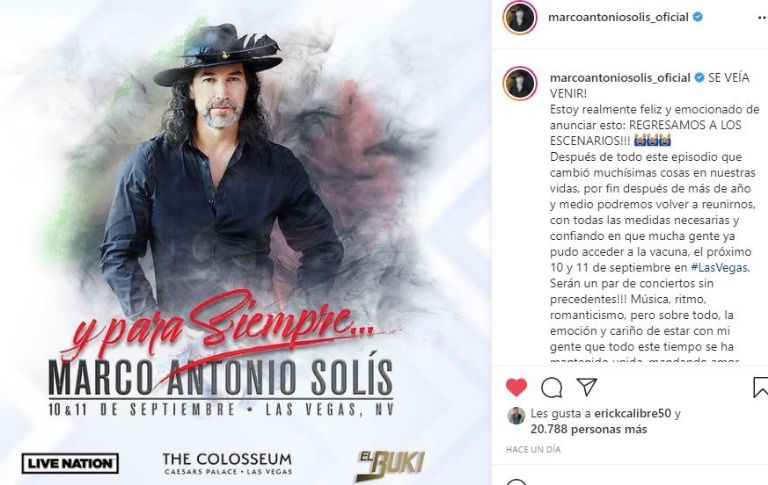Click the HACE UN DÍA timestamp
The width and height of the screenshot is (768, 485).
(x=533, y=449)
